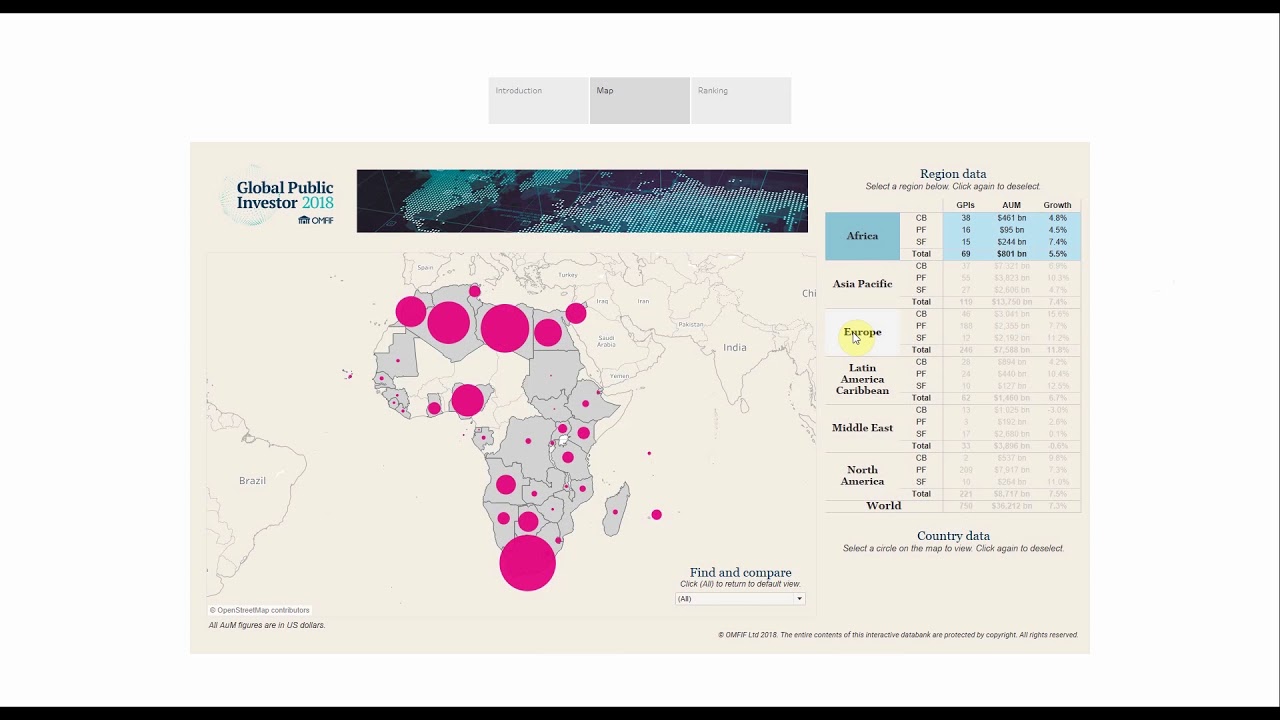Click the GPIs column header
Image resolution: width=1280 pixels, height=720 pixels.
pos(965,205)
